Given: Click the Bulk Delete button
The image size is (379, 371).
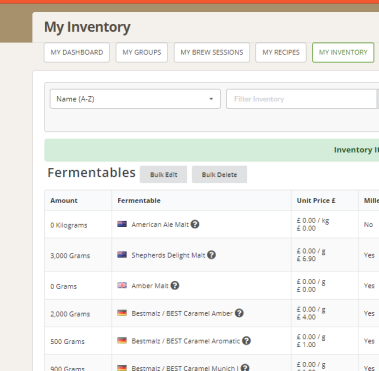Looking at the screenshot, I should pyautogui.click(x=219, y=174).
